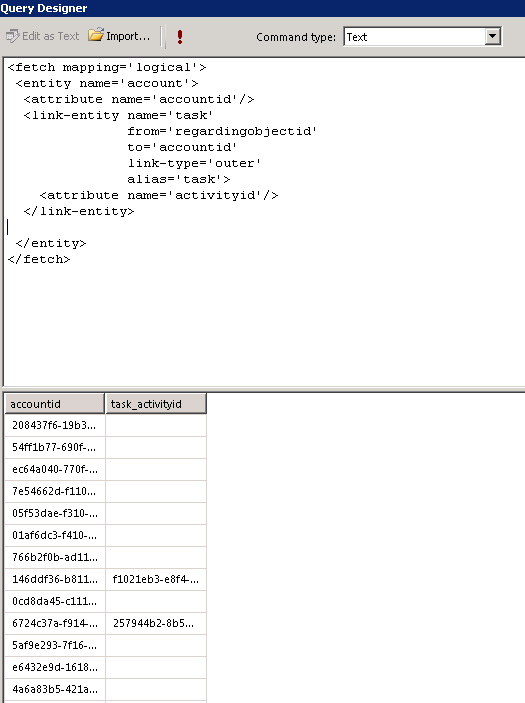The image size is (525, 703).
Task: Click accountid cell 146ddf36-b811
Action: [55, 579]
